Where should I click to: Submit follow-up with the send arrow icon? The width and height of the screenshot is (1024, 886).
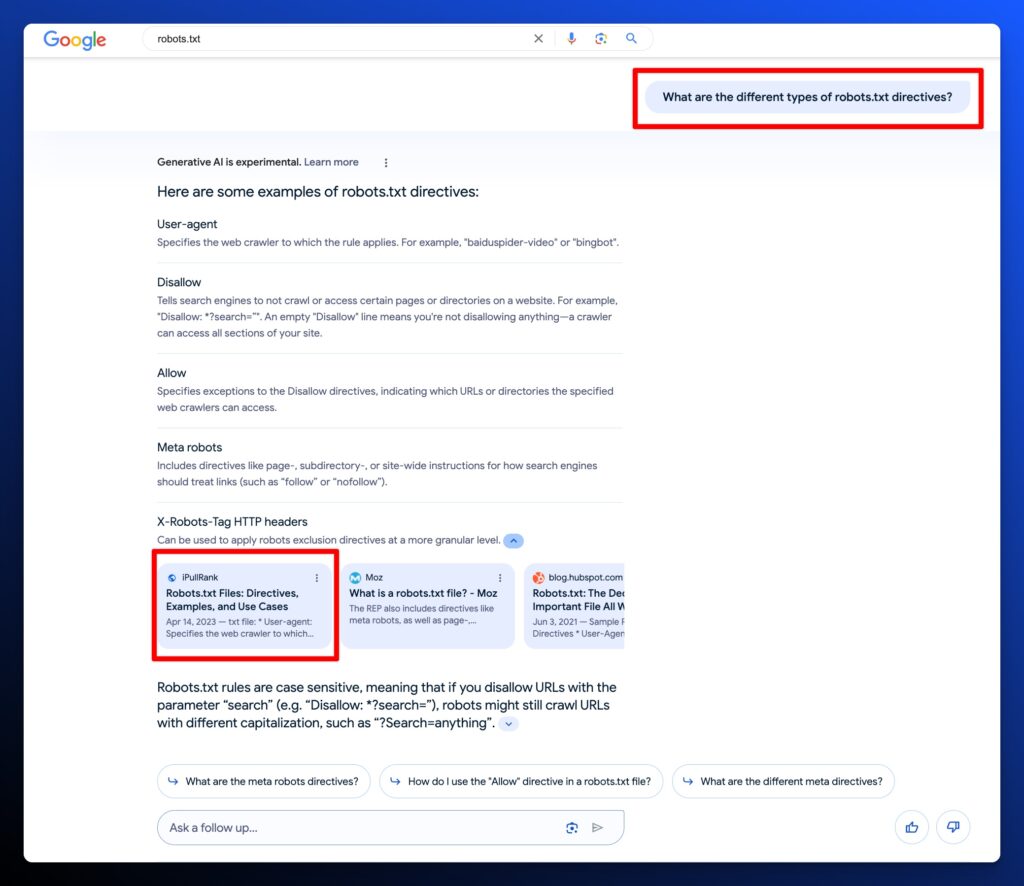(x=598, y=828)
